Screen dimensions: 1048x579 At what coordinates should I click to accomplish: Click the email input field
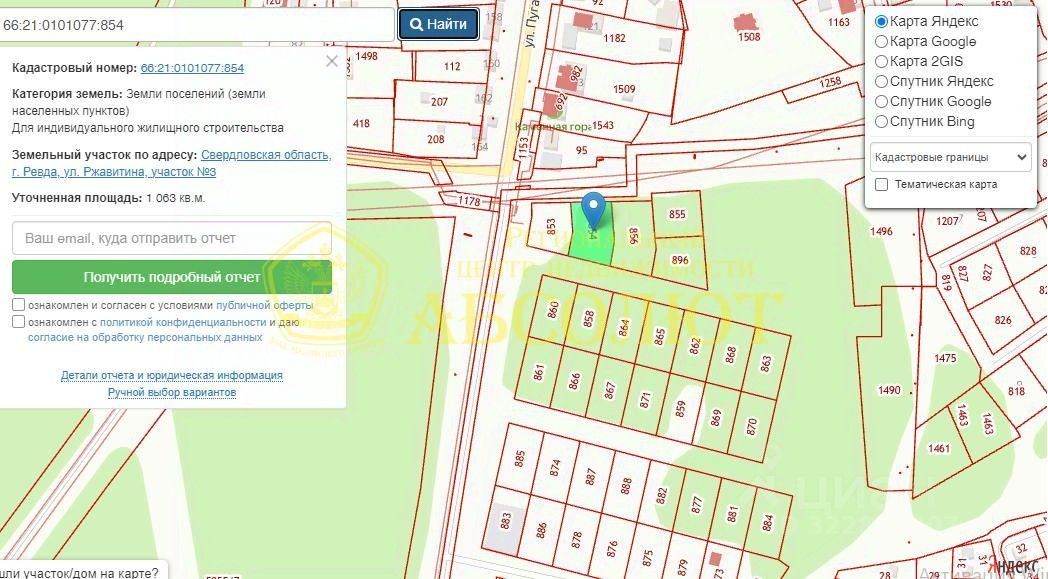coord(172,238)
